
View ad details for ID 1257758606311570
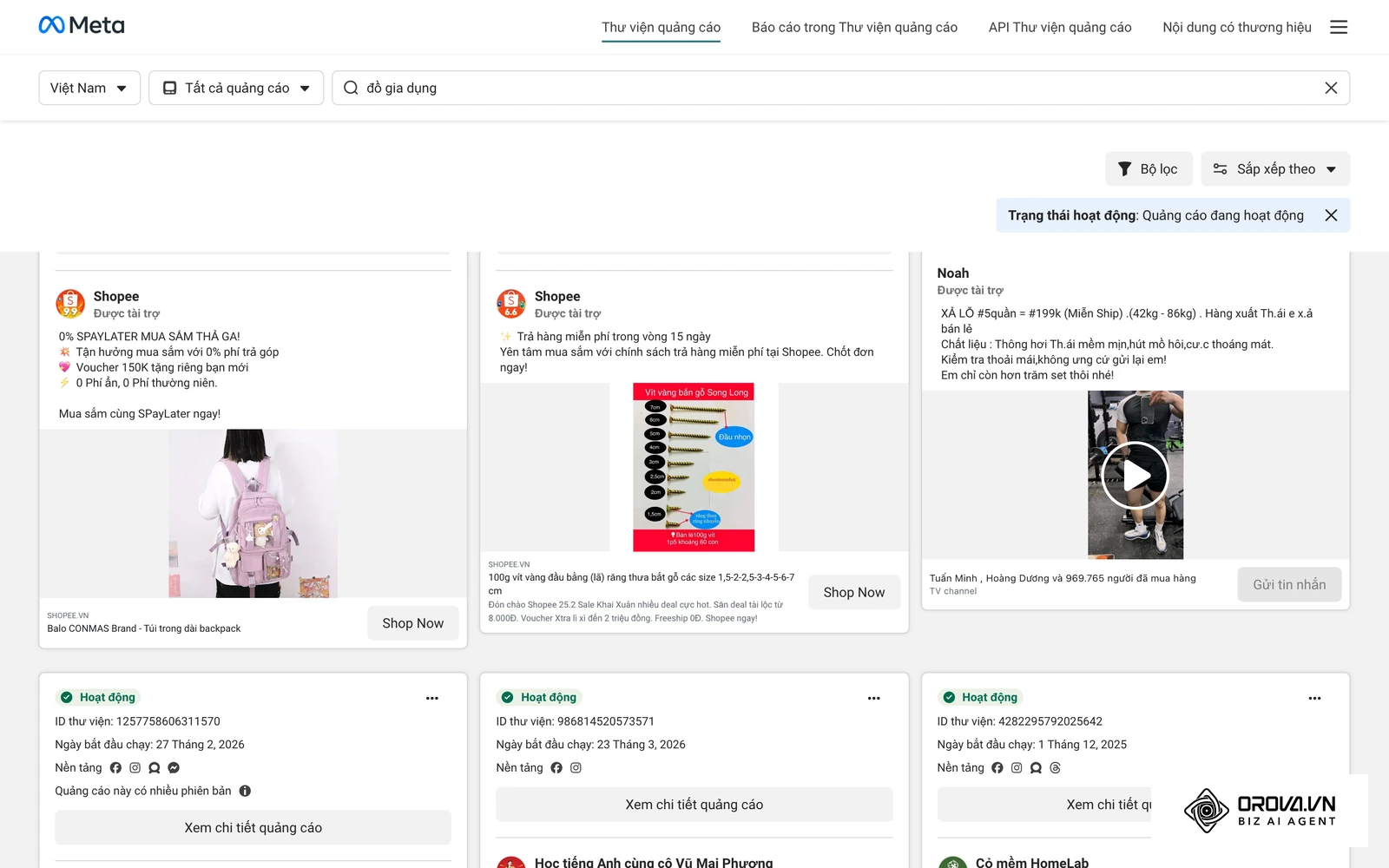pyautogui.click(x=253, y=828)
